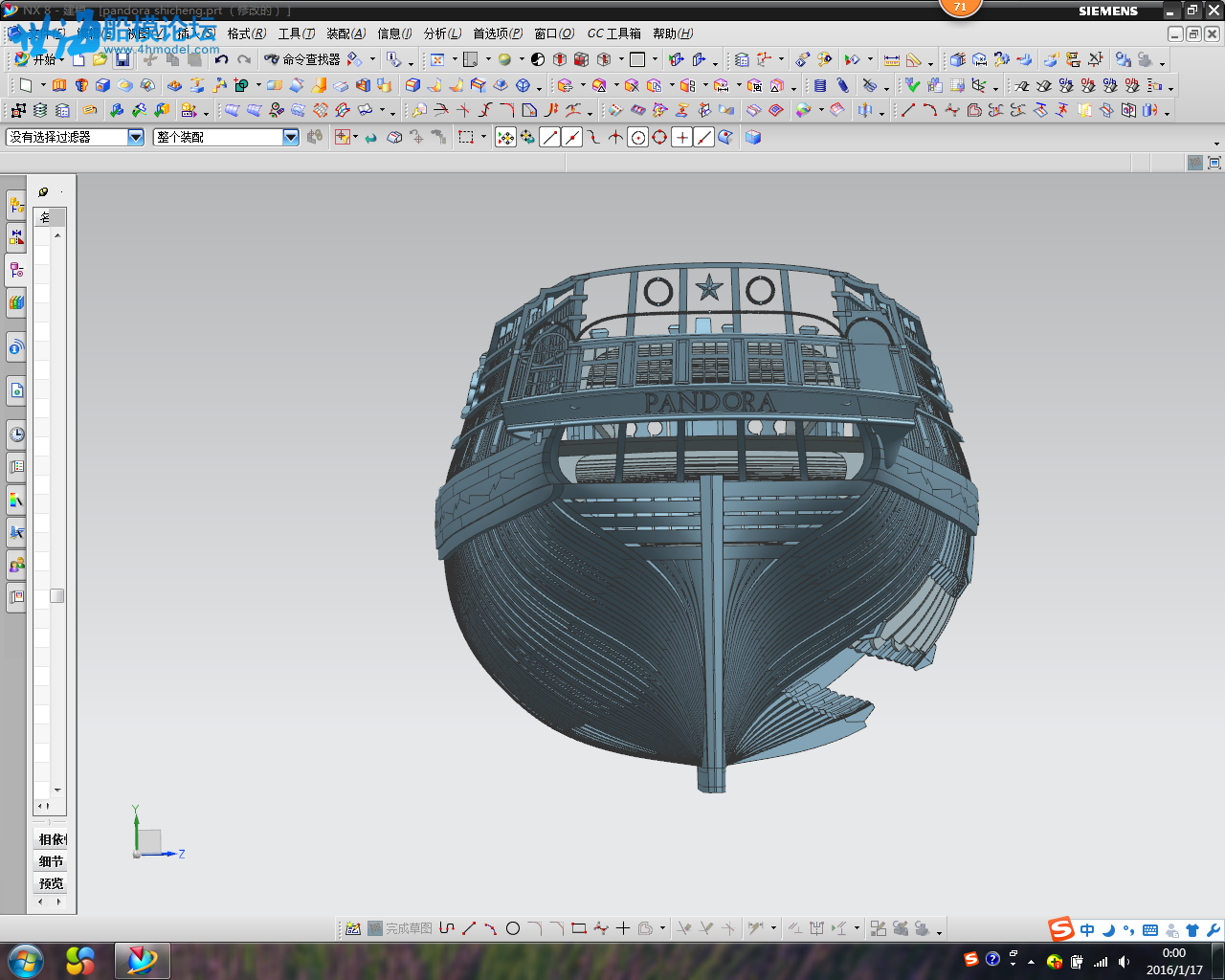
Task: Open the 命令查找器 command finder
Action: click(301, 59)
